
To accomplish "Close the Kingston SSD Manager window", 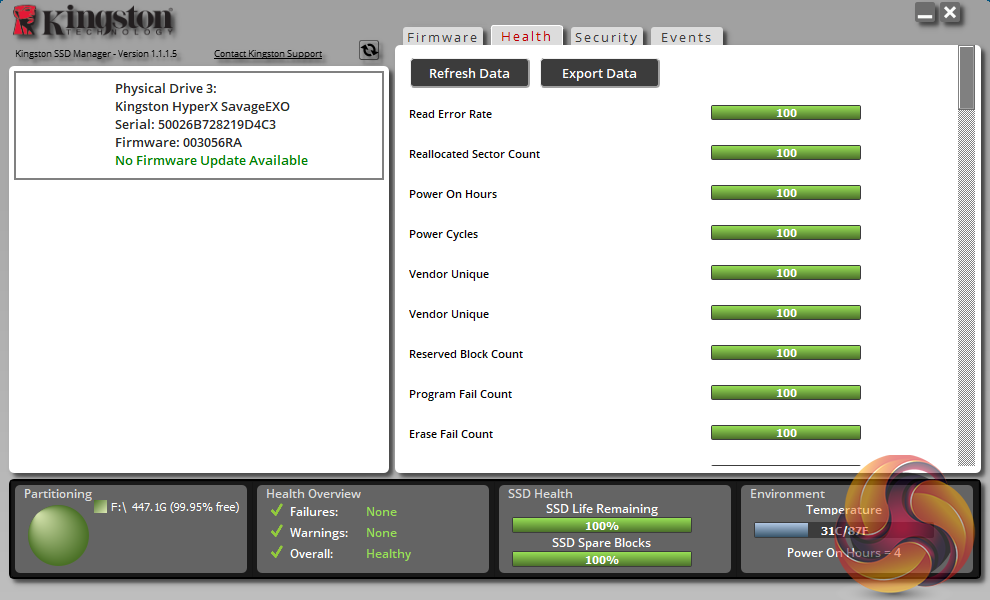I will coord(950,13).
